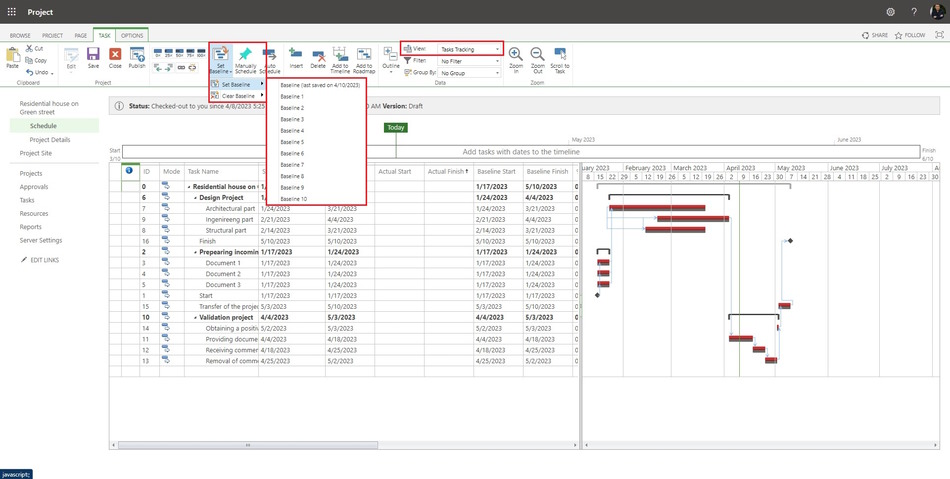Cut the selection with Cut
This screenshot has width=950, height=479.
click(35, 48)
